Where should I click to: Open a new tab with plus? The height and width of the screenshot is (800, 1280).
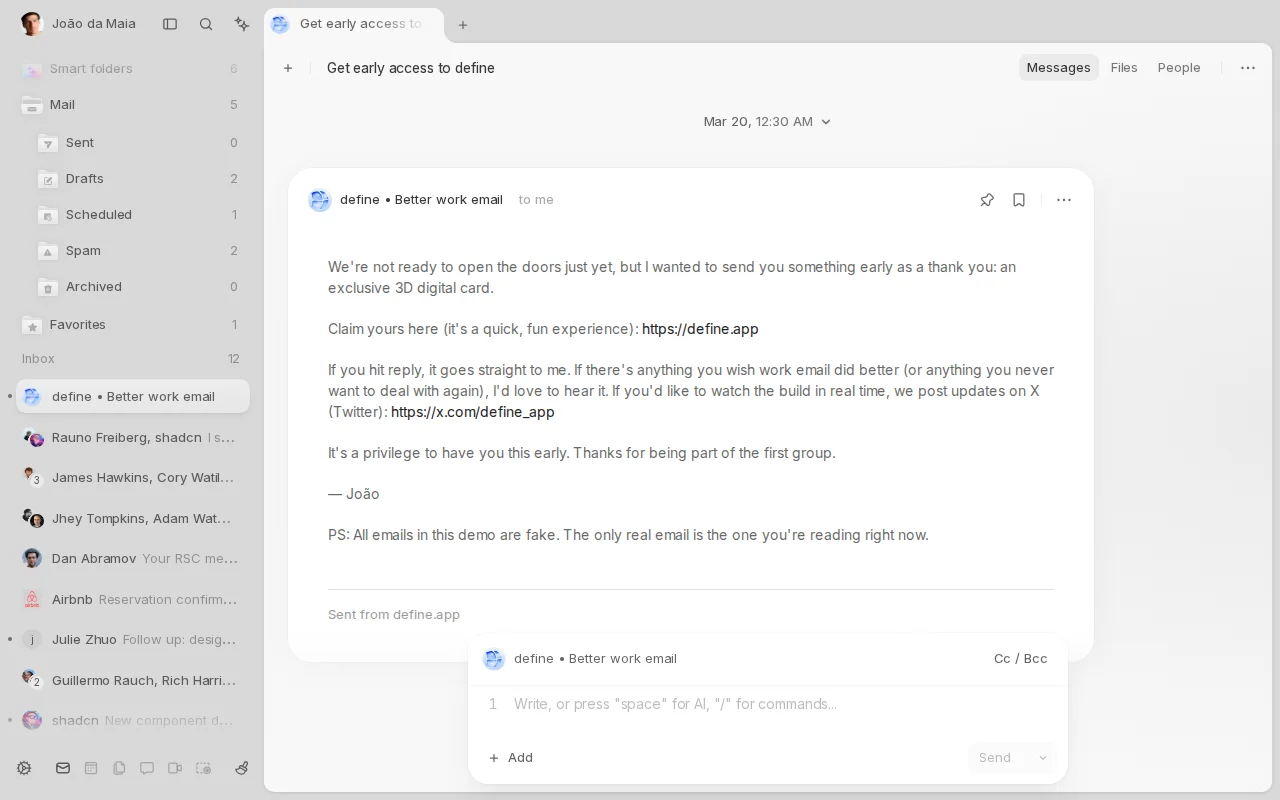[463, 25]
